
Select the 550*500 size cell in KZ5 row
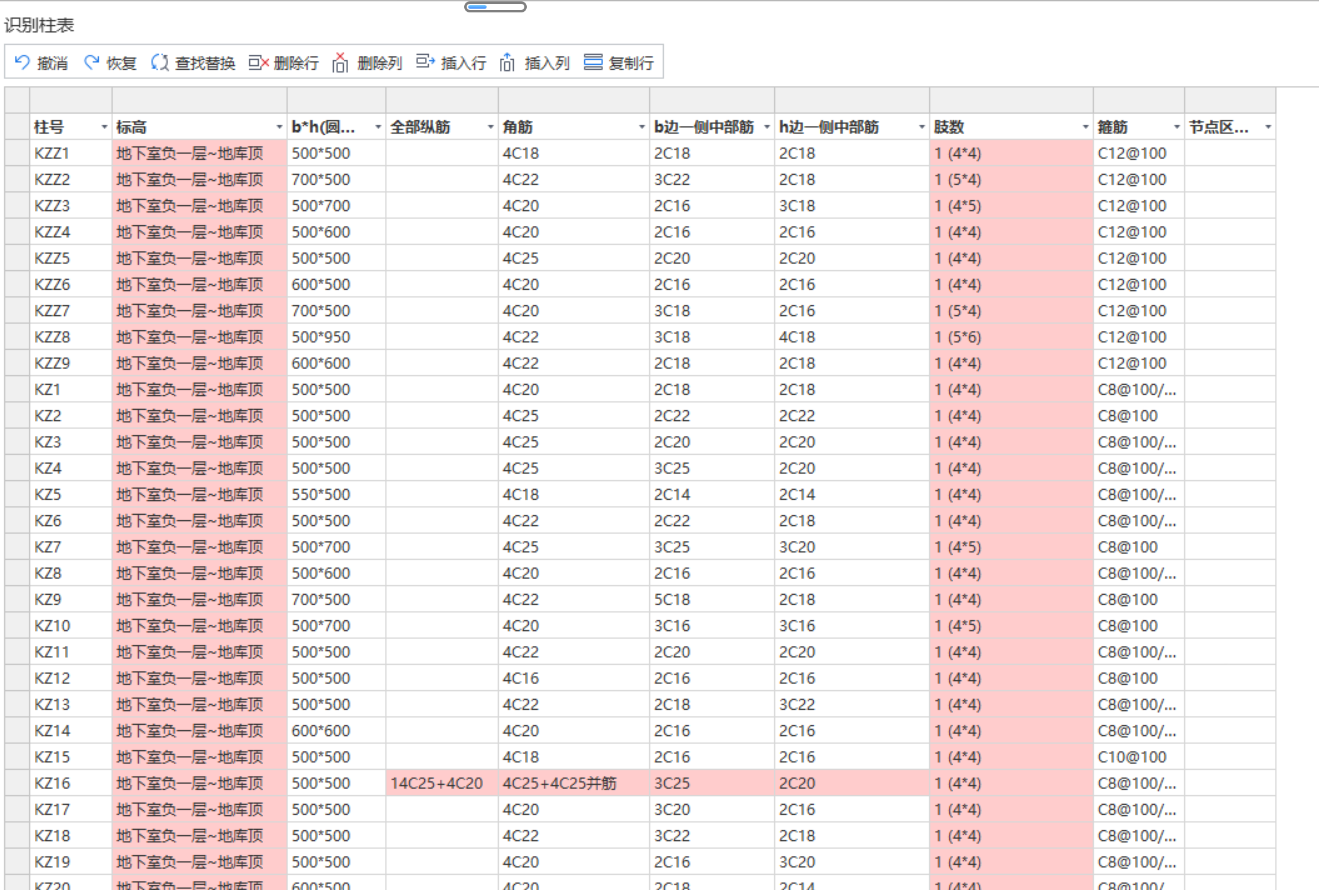tap(337, 495)
